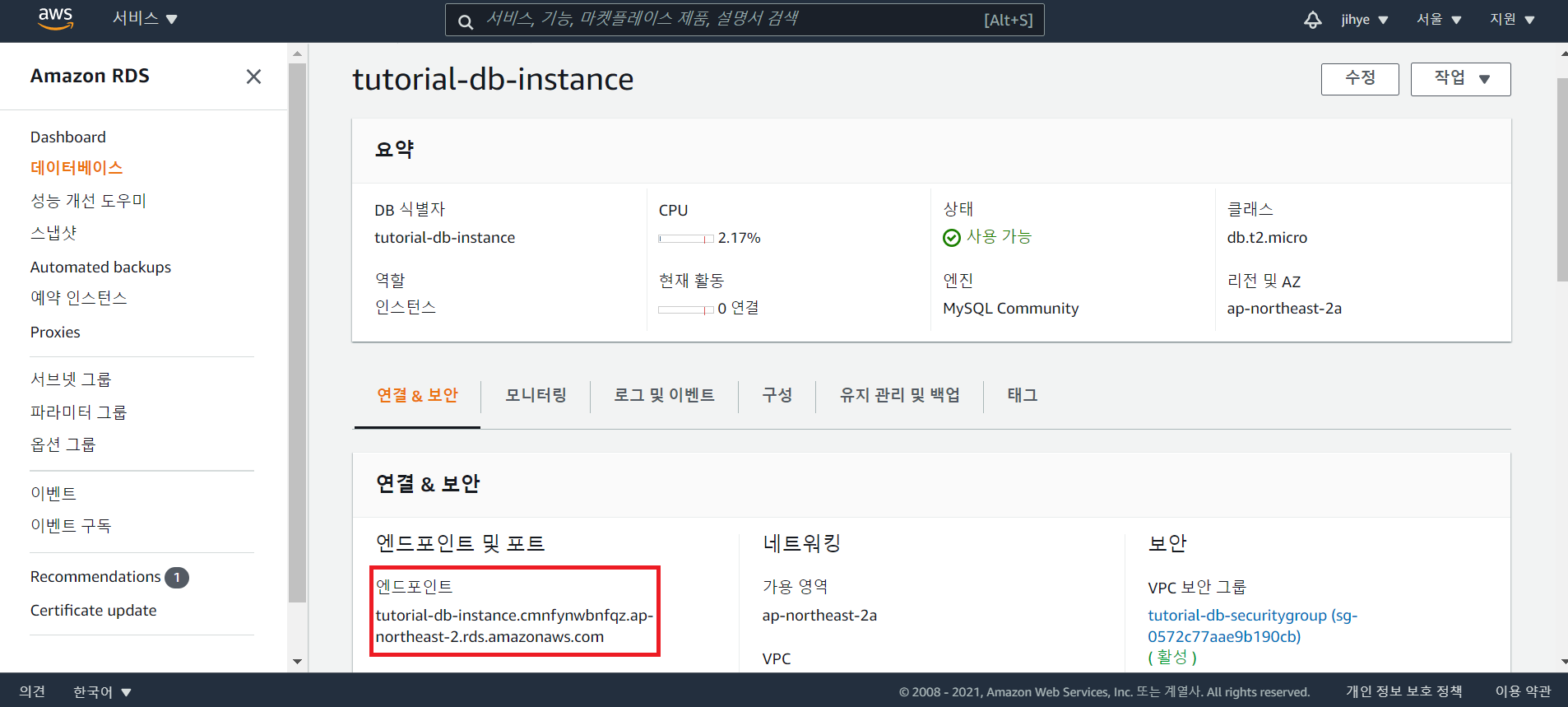The height and width of the screenshot is (707, 1568).
Task: Open 이벤트 구독 in the sidebar
Action: pos(71,526)
